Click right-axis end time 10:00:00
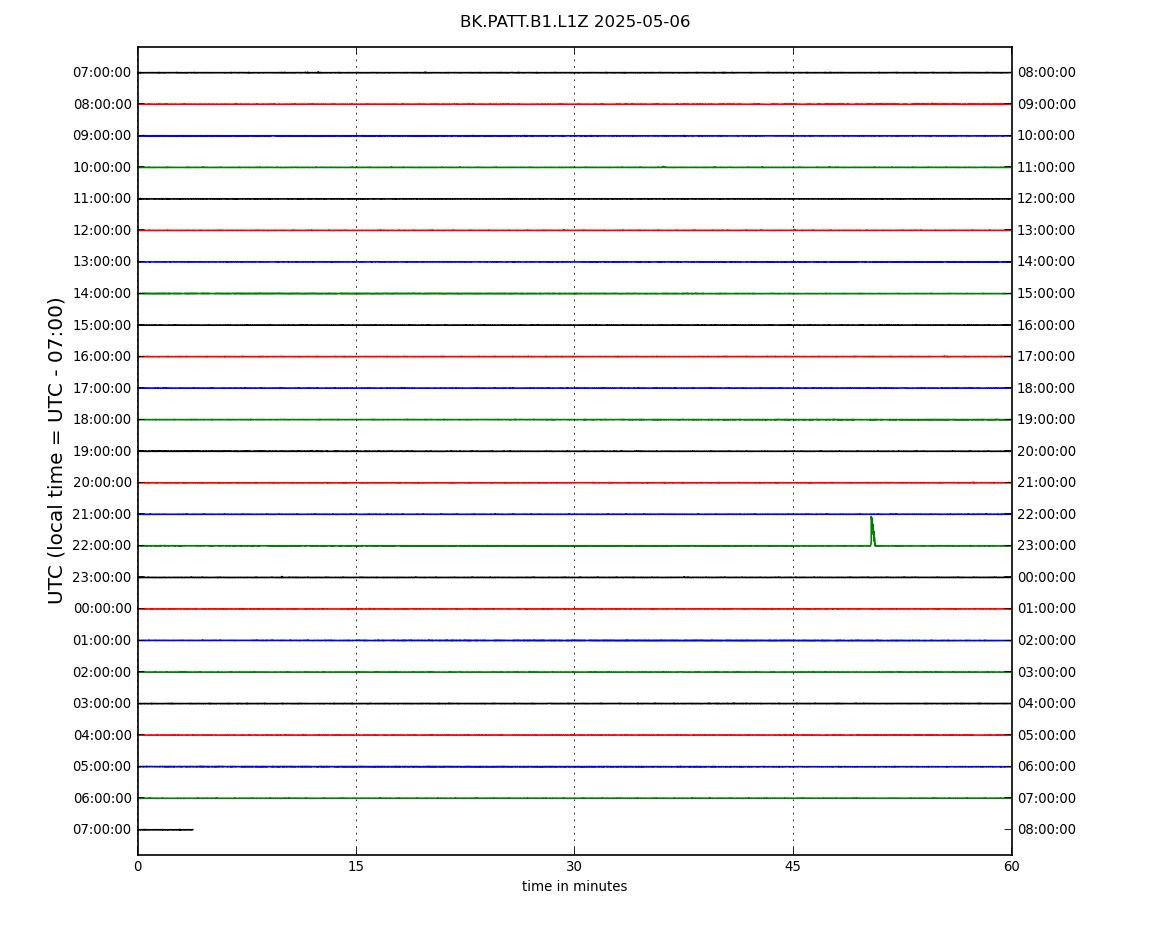The image size is (1150, 950). tap(1047, 136)
